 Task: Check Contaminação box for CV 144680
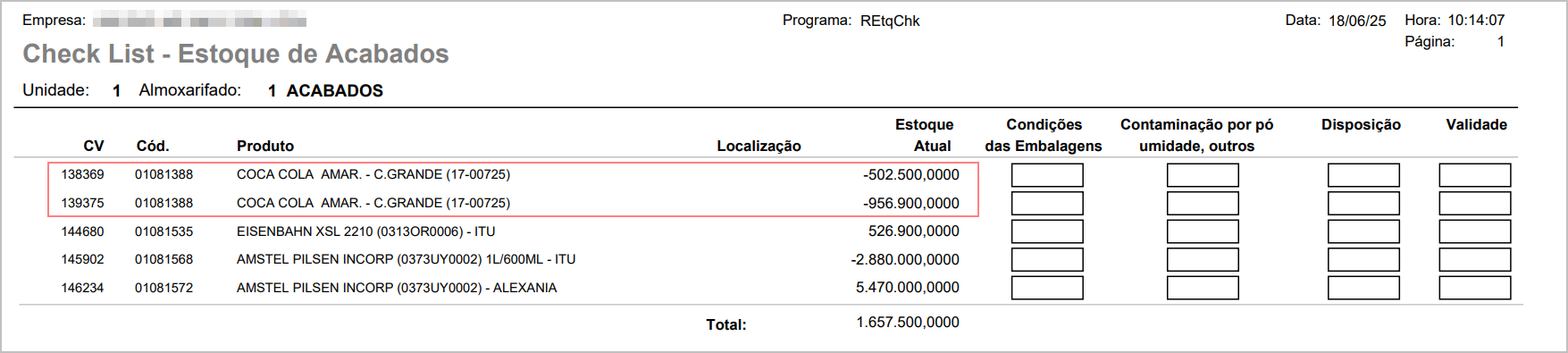pyautogui.click(x=1203, y=231)
